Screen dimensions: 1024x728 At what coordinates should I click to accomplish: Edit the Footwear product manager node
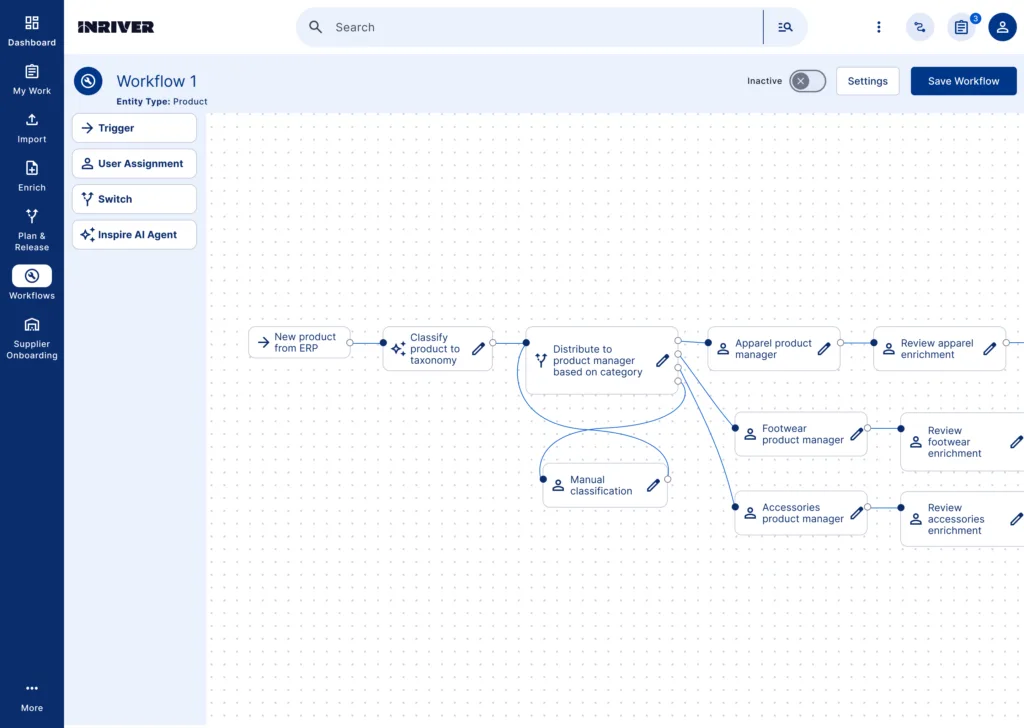[x=857, y=434]
